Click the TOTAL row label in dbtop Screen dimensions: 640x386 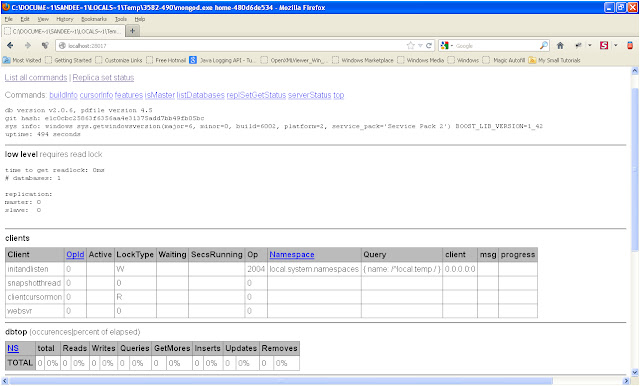pos(20,363)
